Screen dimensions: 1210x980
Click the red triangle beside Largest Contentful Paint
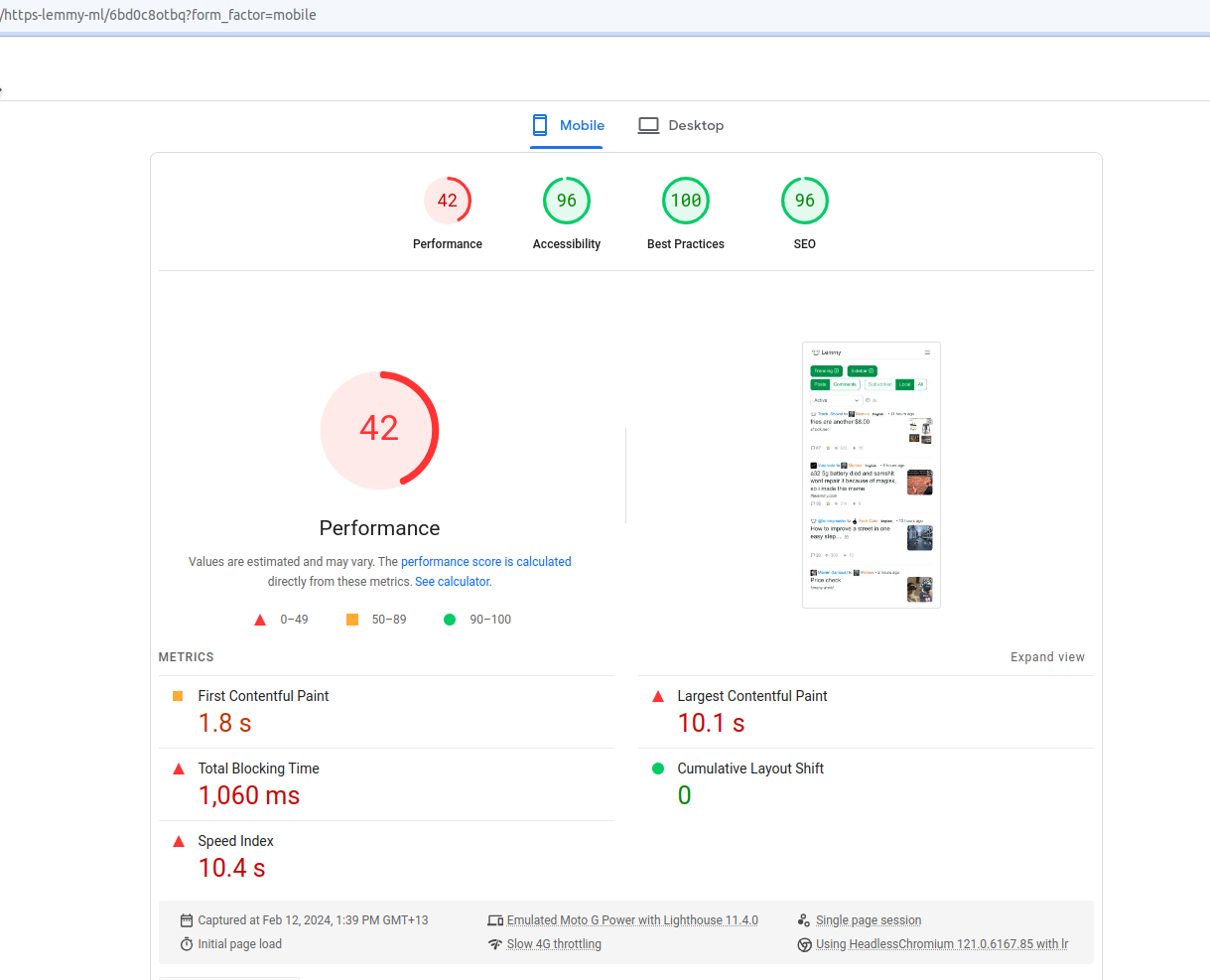pos(658,697)
